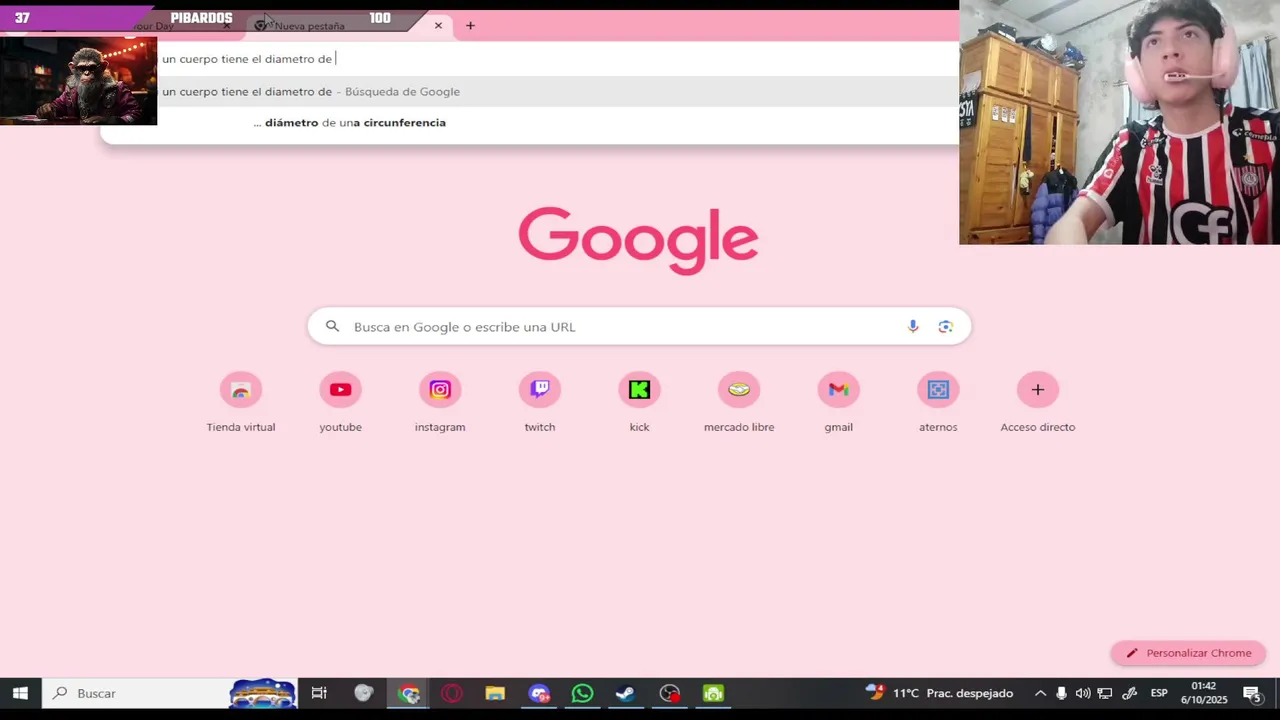Click the gray round icon next to Task View
Viewport: 1280px width, 720px height.
[364, 693]
